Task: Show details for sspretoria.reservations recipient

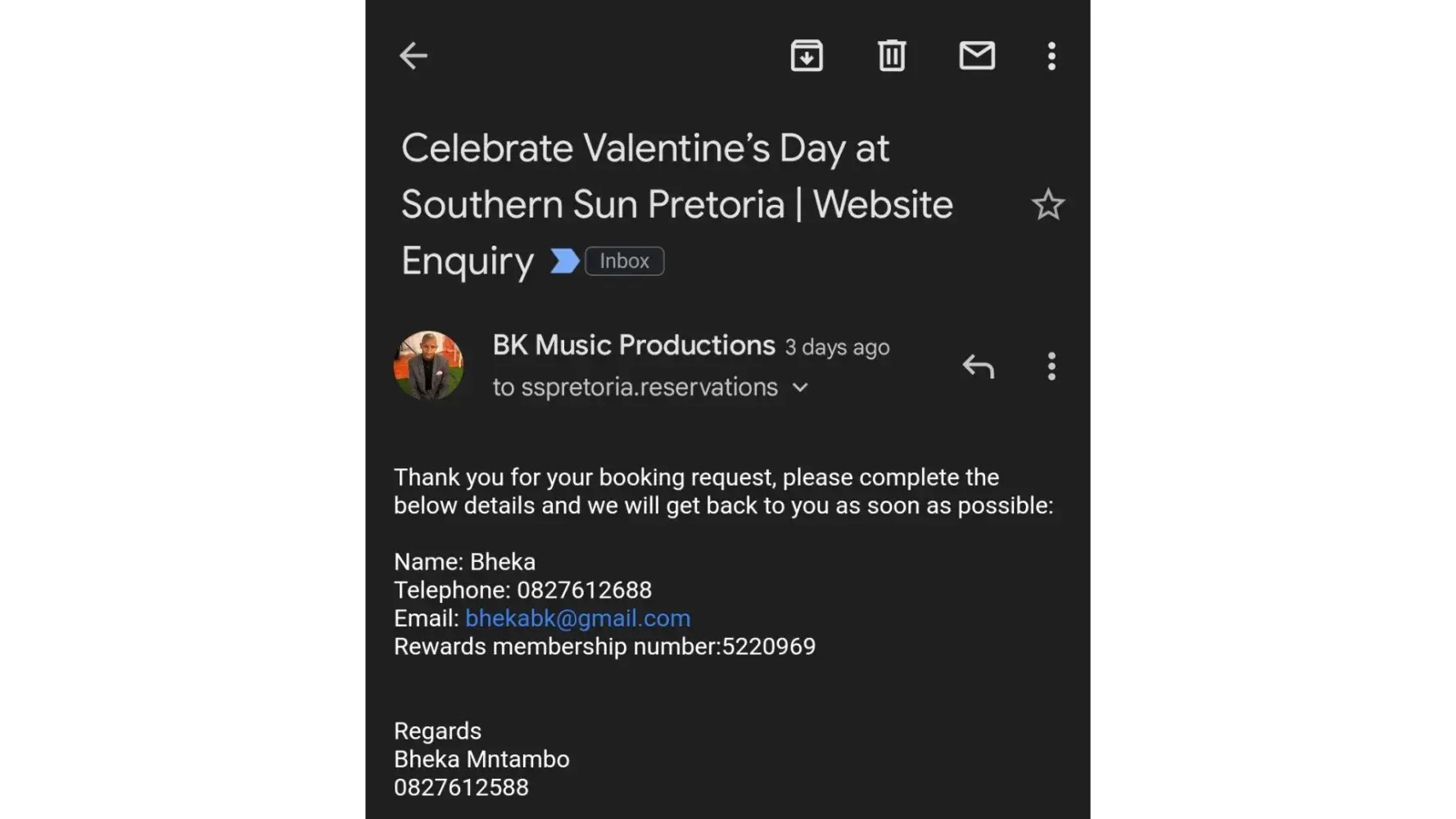Action: 649,387
